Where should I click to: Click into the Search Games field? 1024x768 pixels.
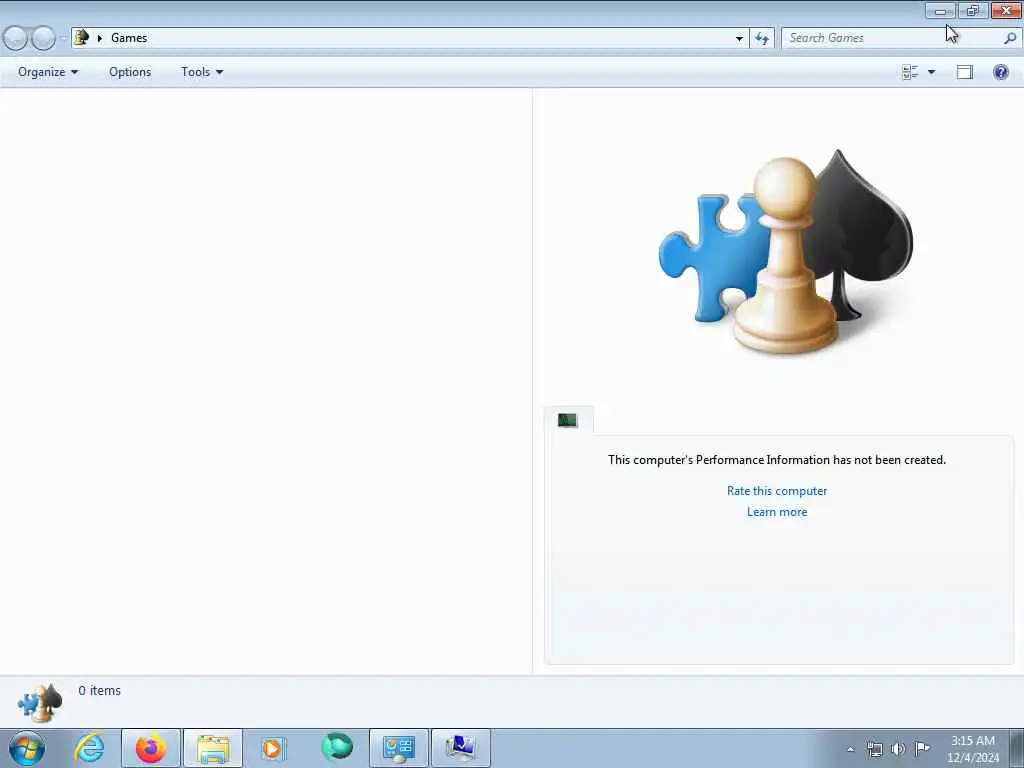point(891,38)
